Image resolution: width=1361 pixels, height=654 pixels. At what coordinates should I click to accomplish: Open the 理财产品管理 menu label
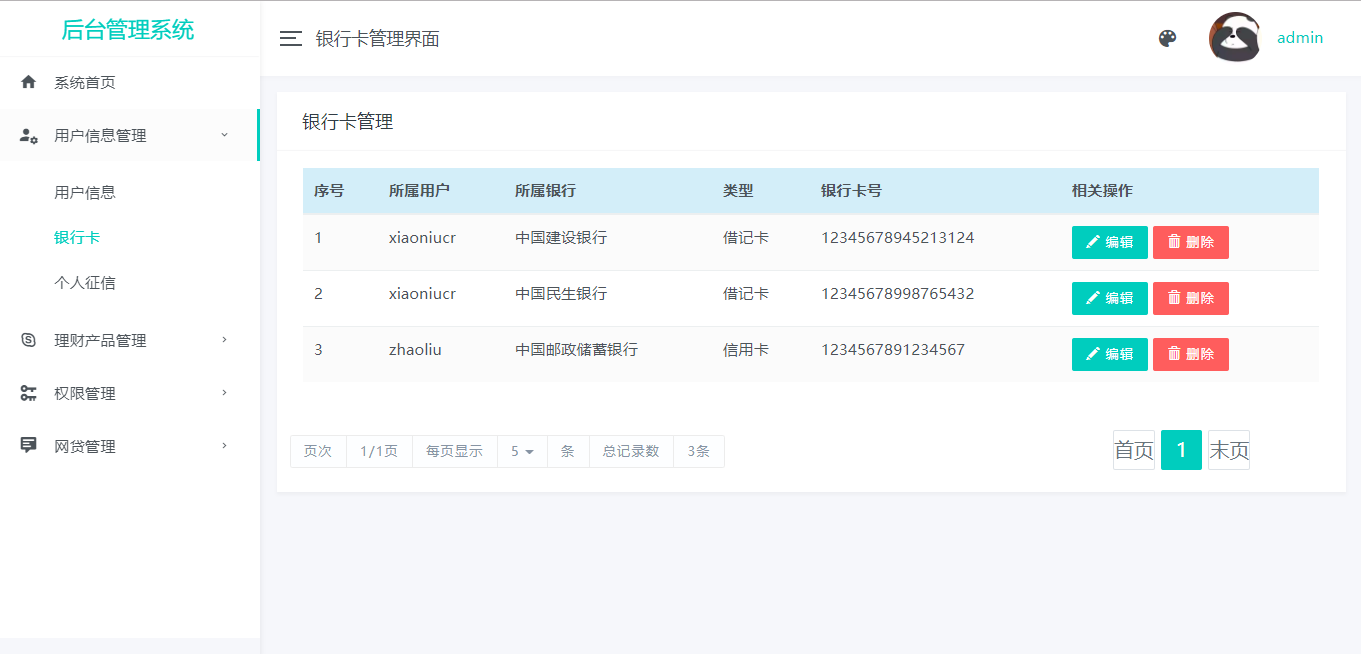[100, 340]
